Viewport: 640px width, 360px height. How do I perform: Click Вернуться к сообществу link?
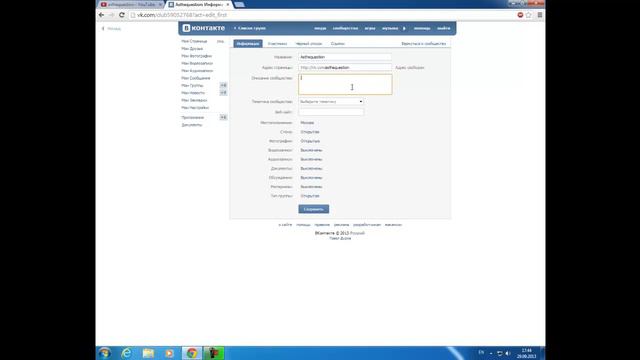(x=423, y=44)
